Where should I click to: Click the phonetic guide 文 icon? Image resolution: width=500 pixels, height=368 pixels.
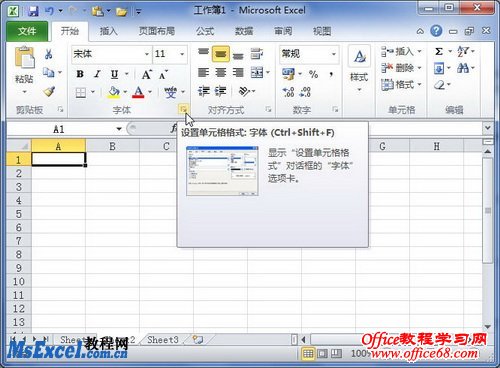(170, 92)
